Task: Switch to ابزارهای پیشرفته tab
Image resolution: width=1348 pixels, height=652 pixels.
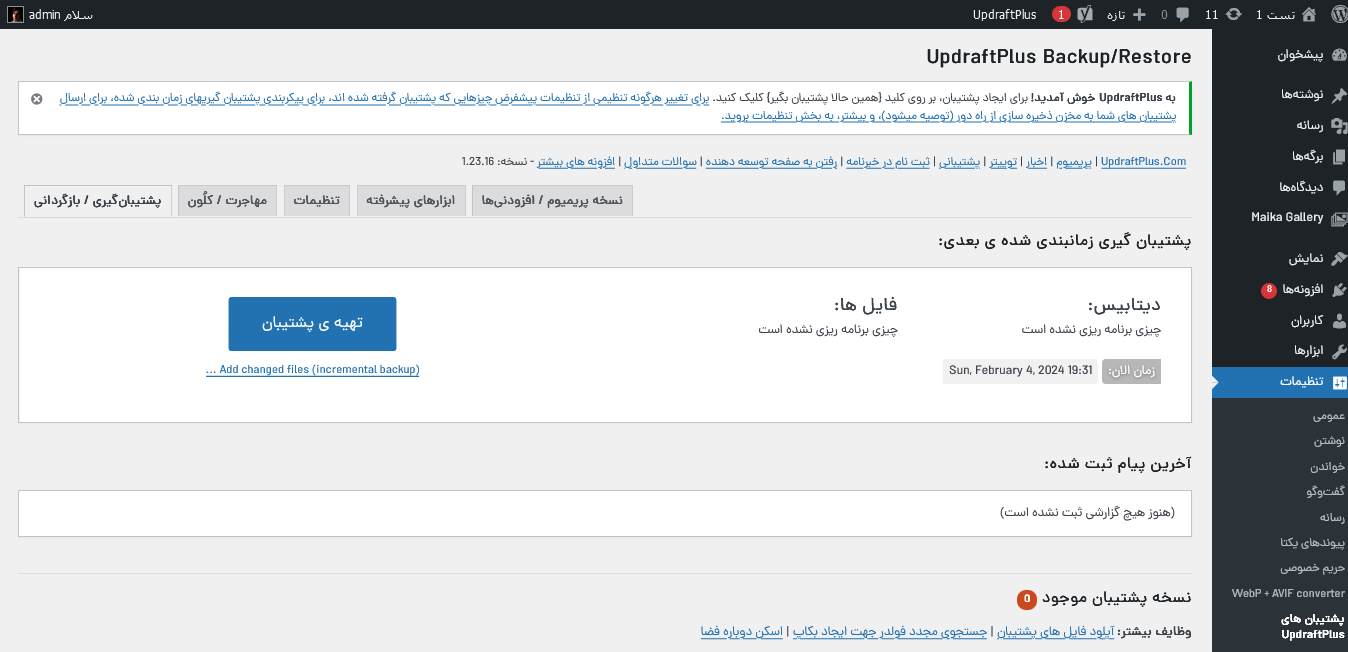Action: (410, 200)
